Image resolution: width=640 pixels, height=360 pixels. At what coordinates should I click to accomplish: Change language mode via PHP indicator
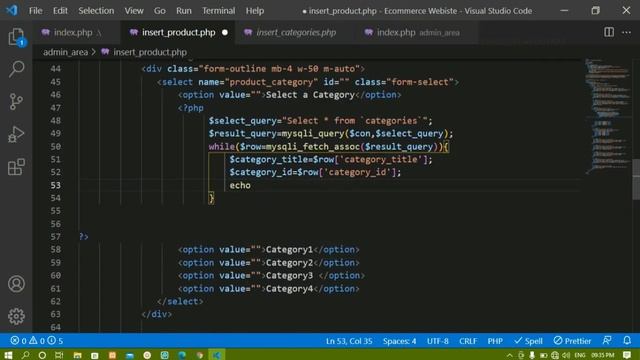coord(495,341)
